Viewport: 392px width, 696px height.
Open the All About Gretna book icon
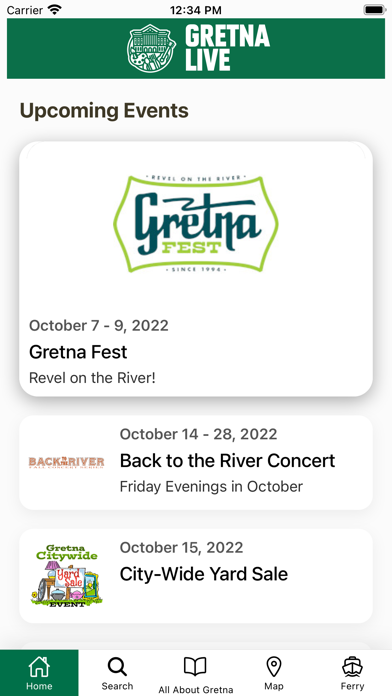[x=195, y=667]
